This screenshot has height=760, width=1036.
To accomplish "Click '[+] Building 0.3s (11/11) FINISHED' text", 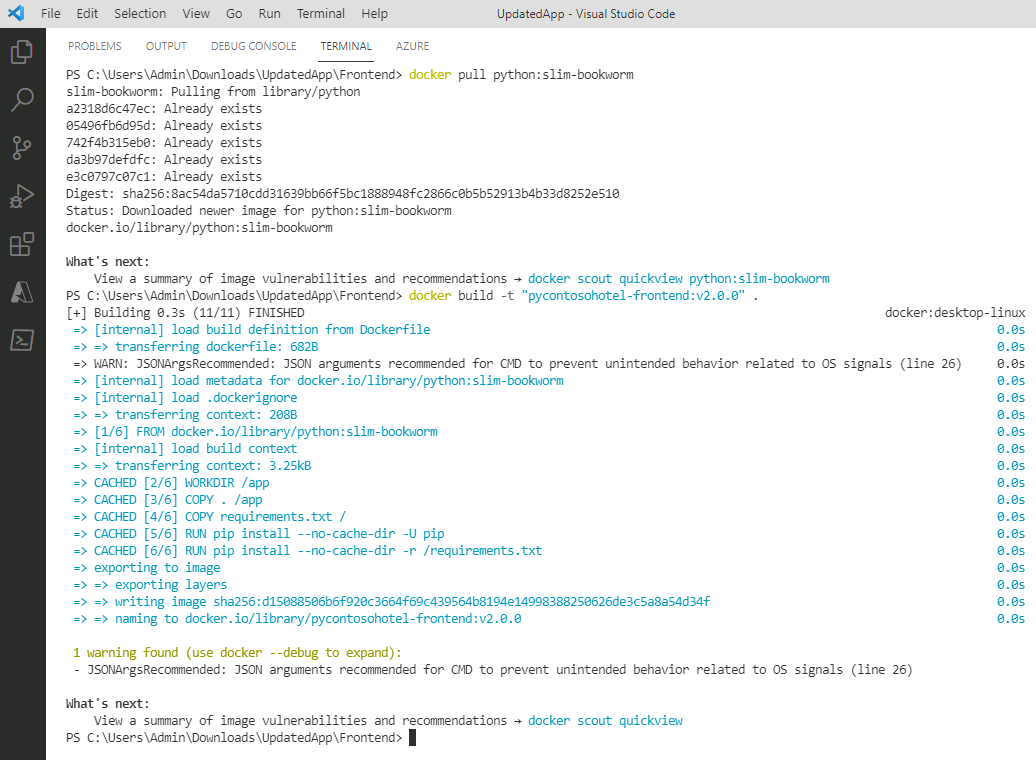I will point(185,313).
